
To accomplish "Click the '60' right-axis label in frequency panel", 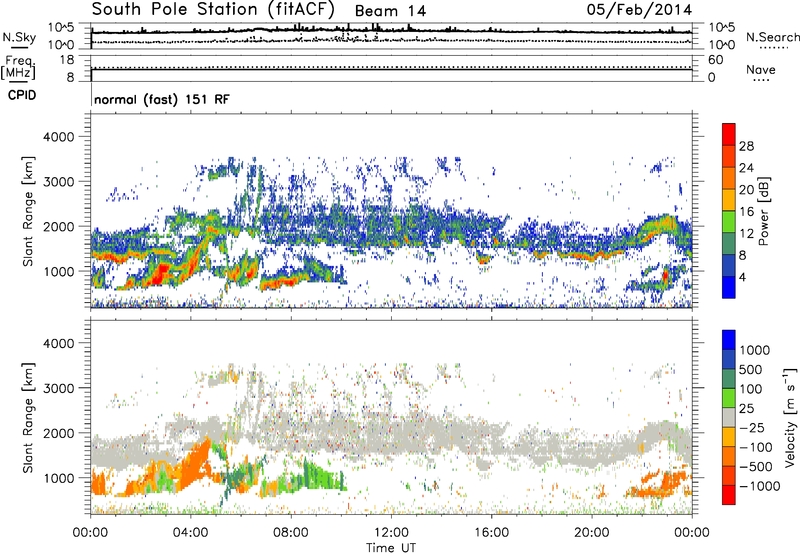I will click(715, 60).
